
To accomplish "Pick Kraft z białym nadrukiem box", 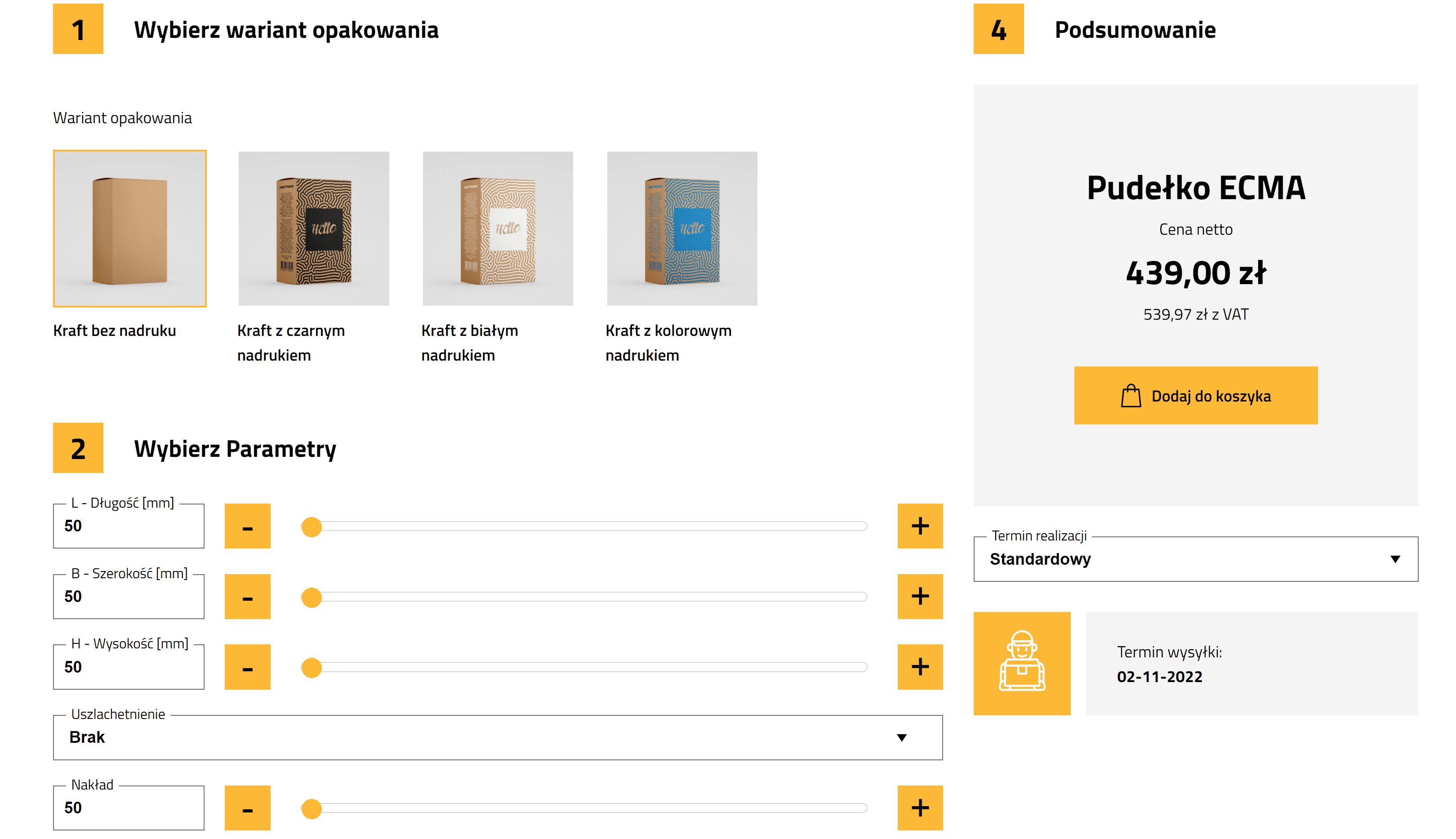I will [498, 228].
